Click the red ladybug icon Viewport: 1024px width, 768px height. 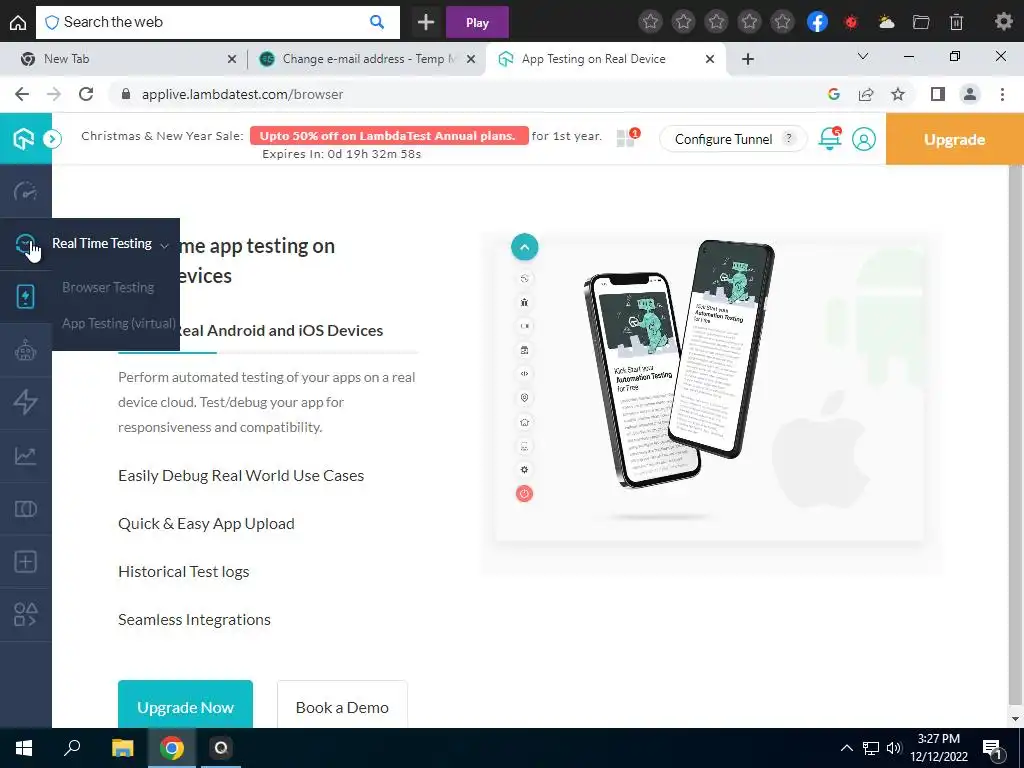[x=850, y=23]
